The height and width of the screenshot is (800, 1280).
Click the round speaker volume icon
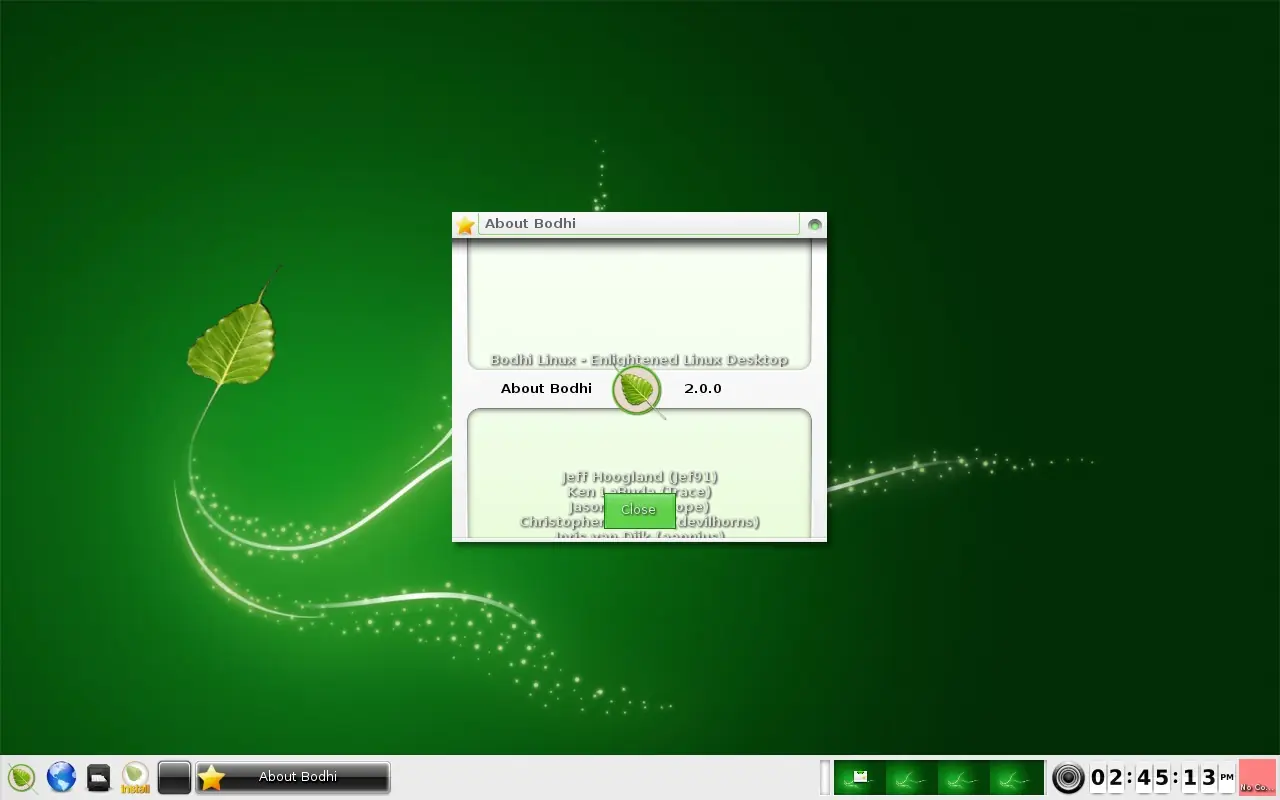tap(1068, 777)
